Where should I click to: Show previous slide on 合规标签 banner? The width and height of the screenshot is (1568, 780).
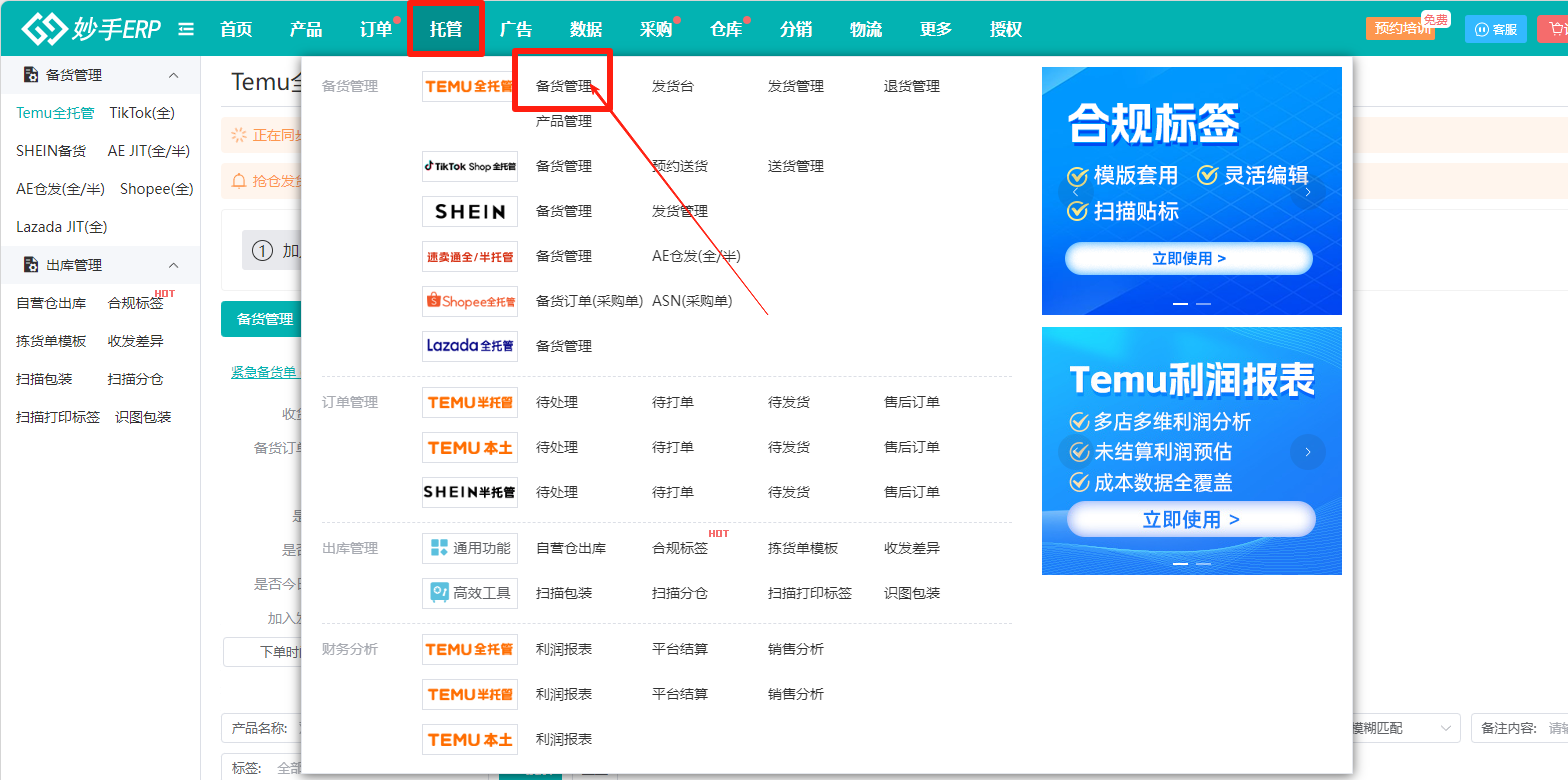coord(1076,191)
